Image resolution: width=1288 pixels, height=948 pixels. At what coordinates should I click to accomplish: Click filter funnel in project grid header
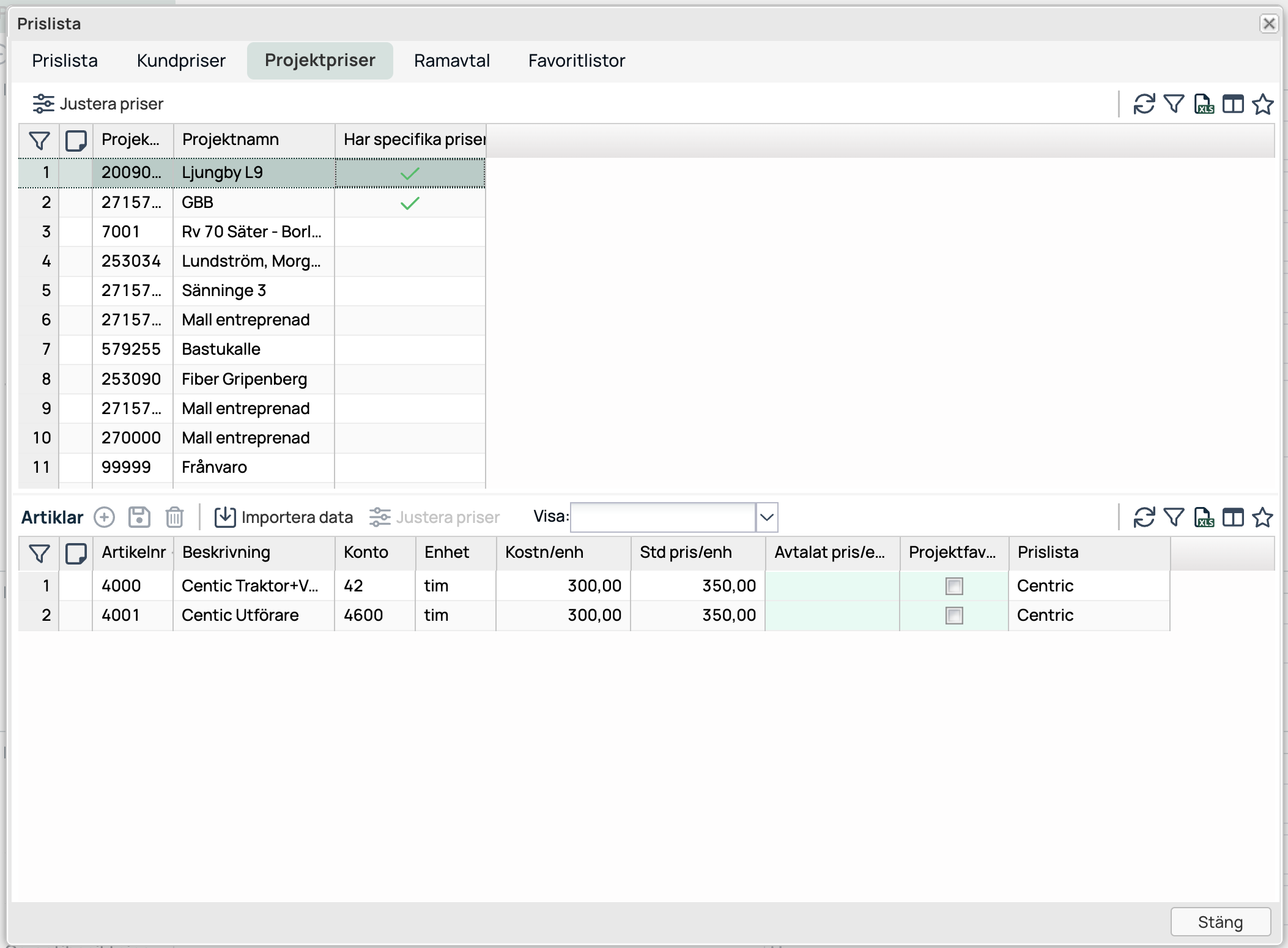(x=39, y=141)
